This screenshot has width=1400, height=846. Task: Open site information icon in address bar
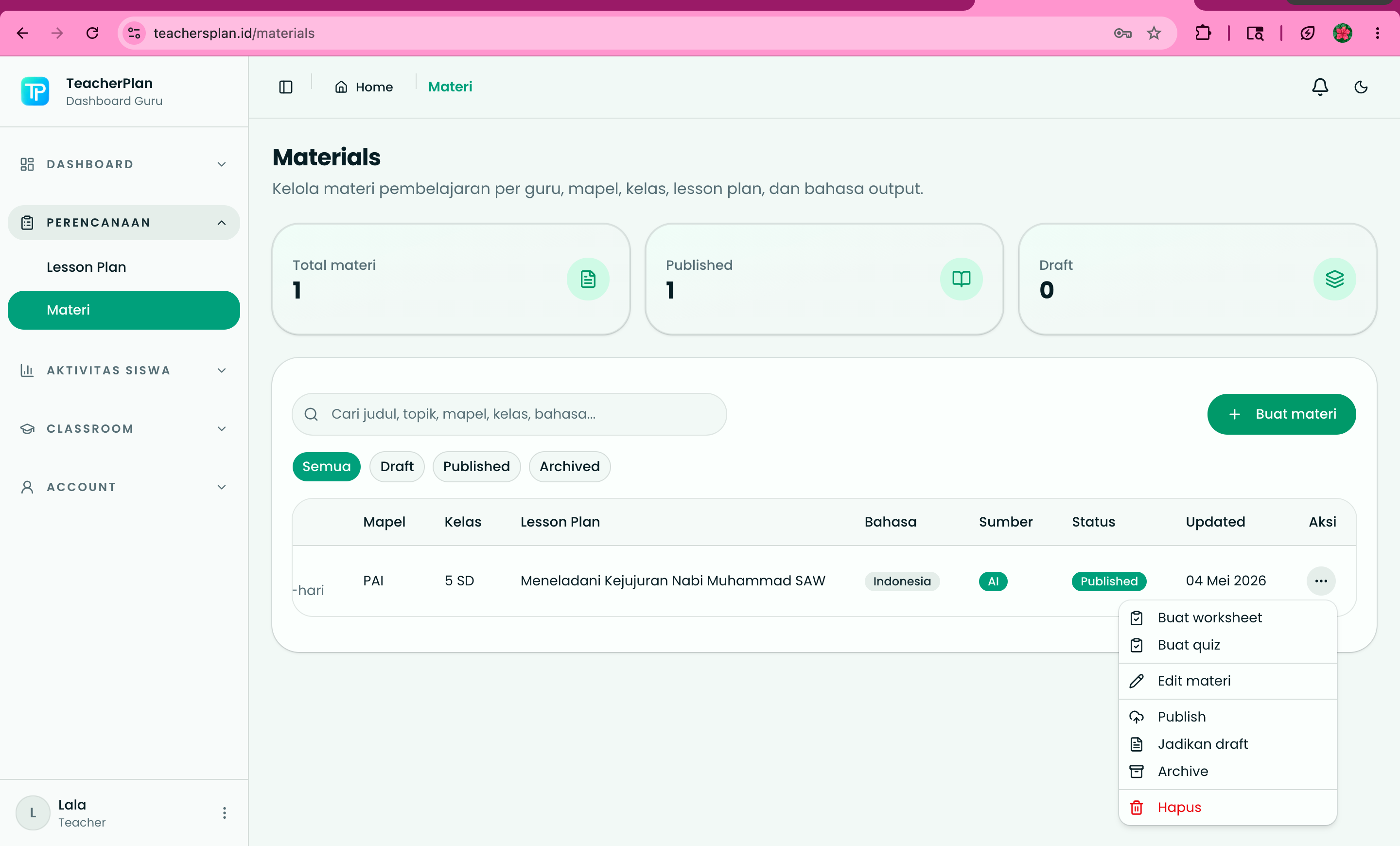pos(134,33)
